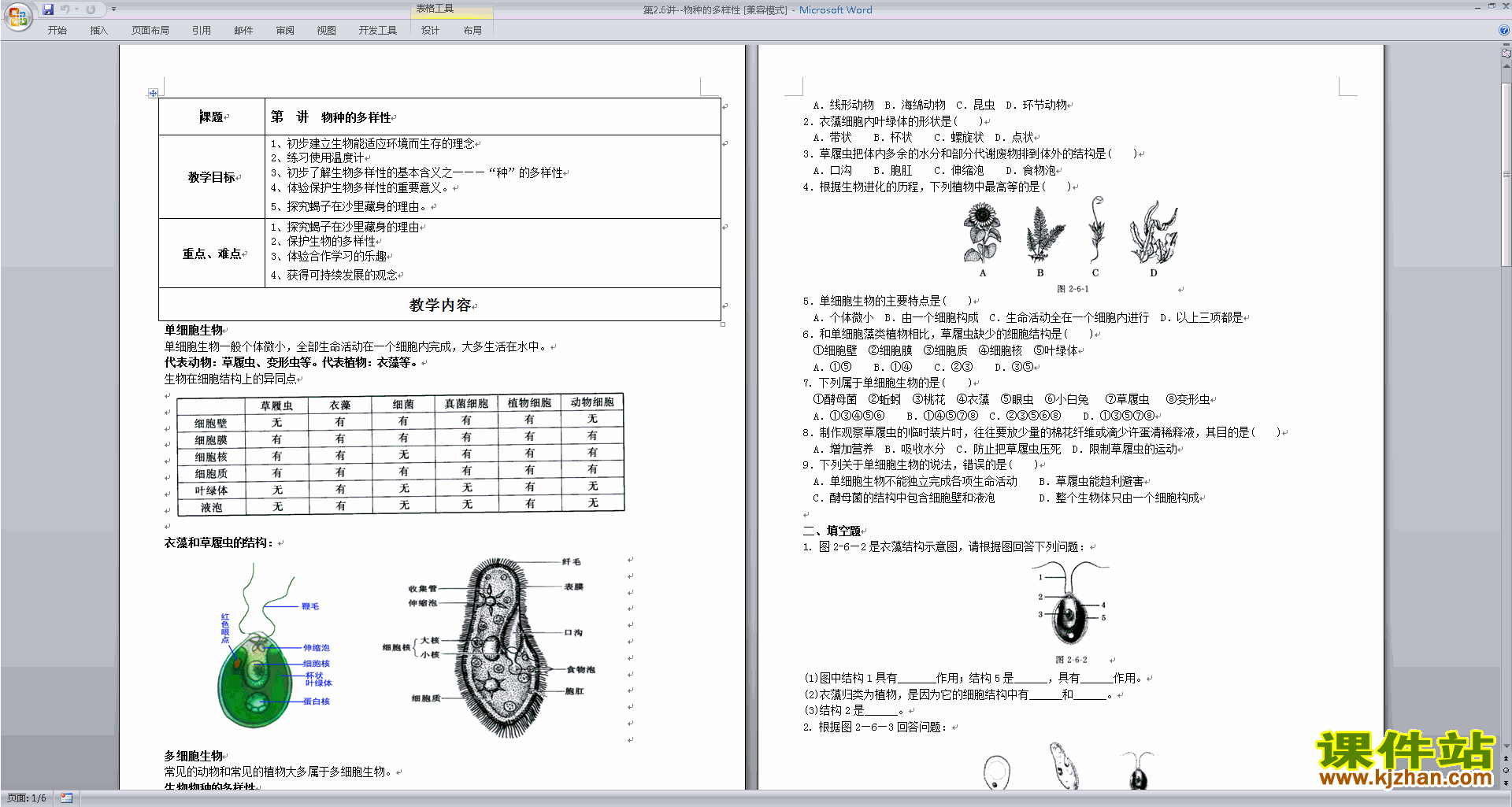Select the sunflower picture labeled A
1512x807 pixels.
point(982,232)
